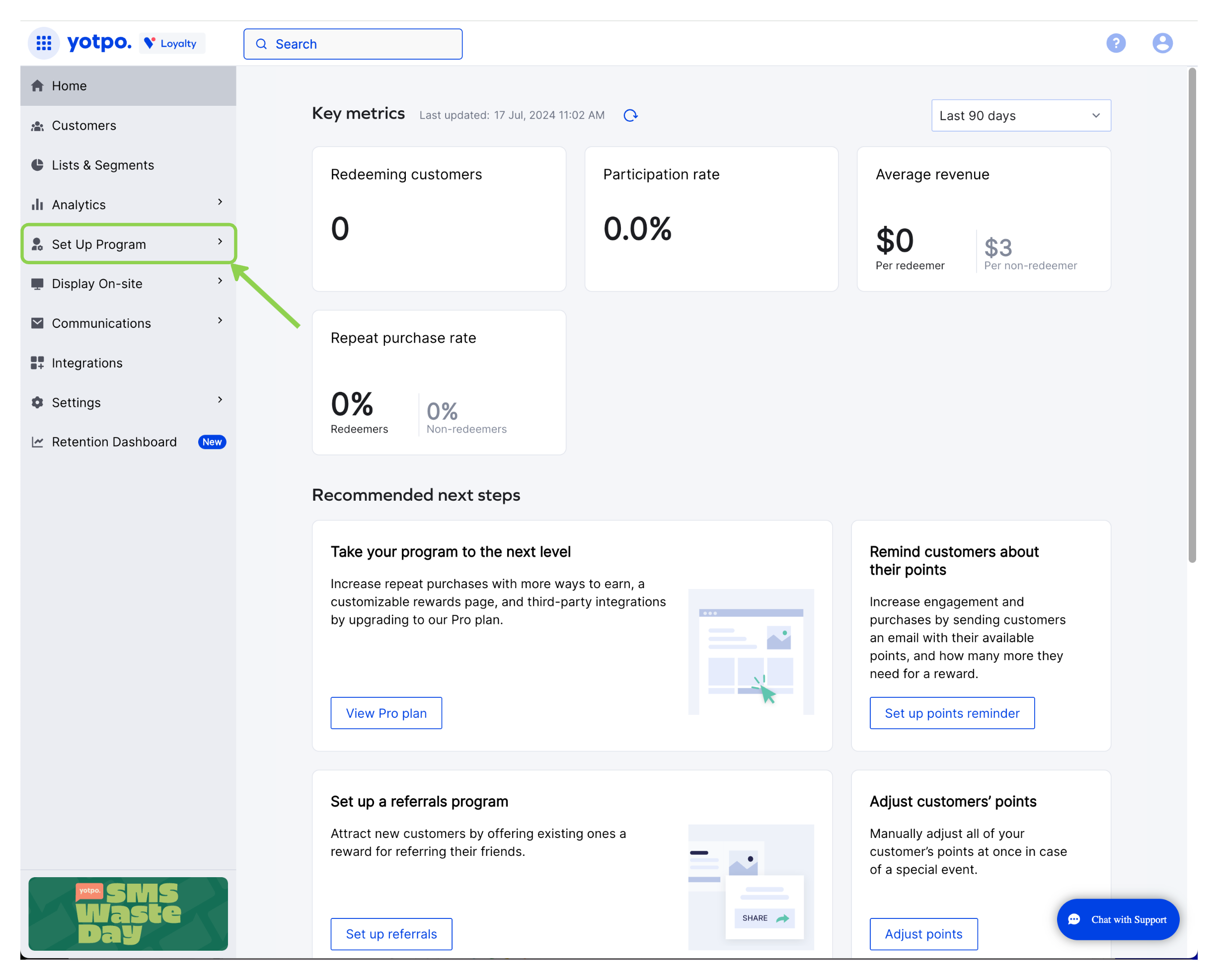
Task: Click the Loyalty heart badge
Action: click(x=172, y=44)
